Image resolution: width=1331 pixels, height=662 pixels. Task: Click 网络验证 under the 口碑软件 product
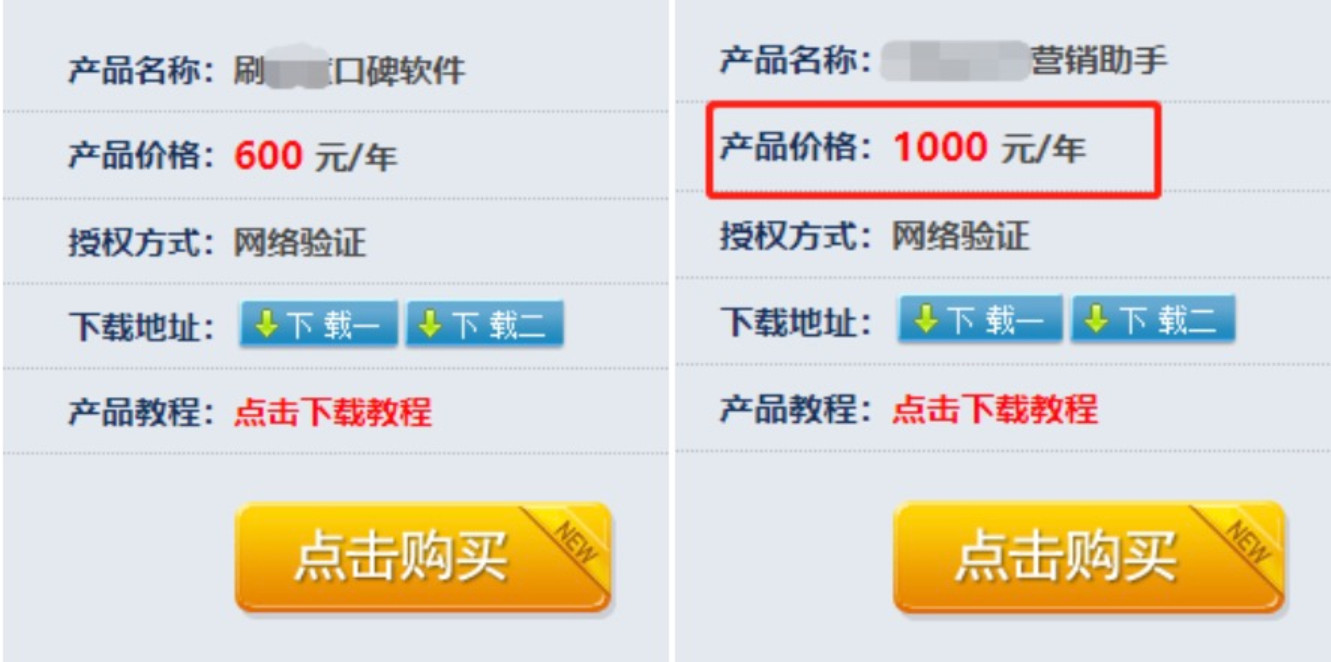(x=300, y=242)
